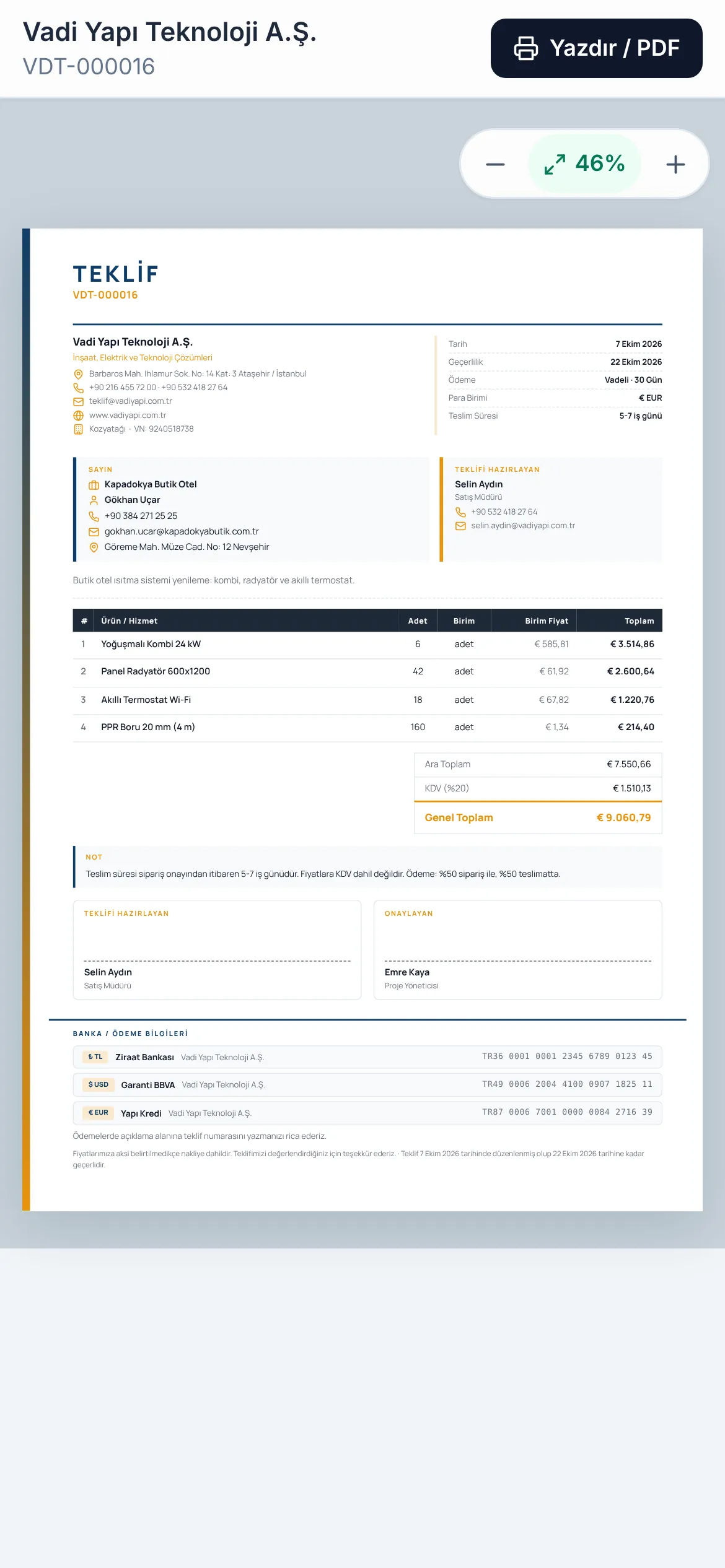This screenshot has width=725, height=1568.
Task: Click the envelope icon beside gokhan.ucar@kapadokyabutik.com.tr
Action: 94,532
